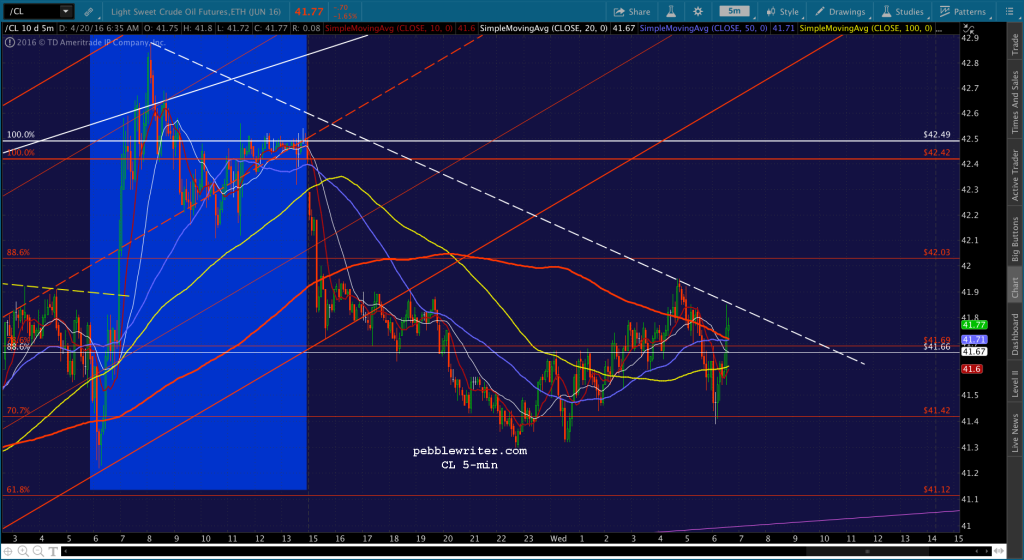Open the Studies menu
This screenshot has height=560, width=1024.
pyautogui.click(x=903, y=12)
